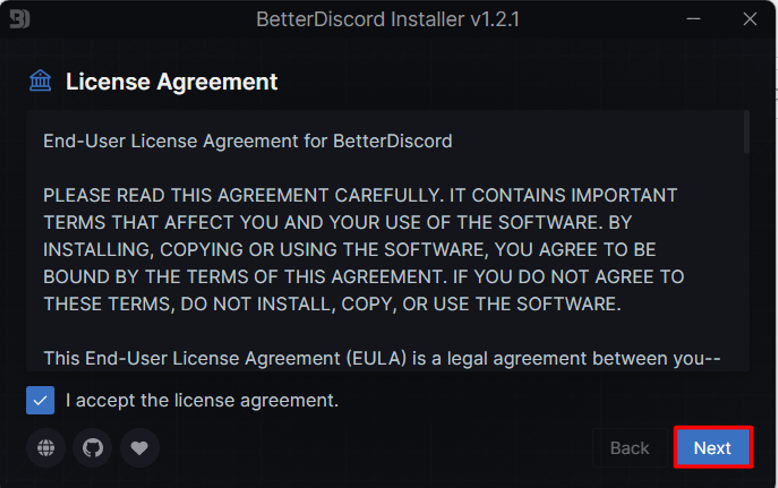Open the GitHub repository icon
Image resolution: width=778 pixels, height=488 pixels.
coord(93,448)
